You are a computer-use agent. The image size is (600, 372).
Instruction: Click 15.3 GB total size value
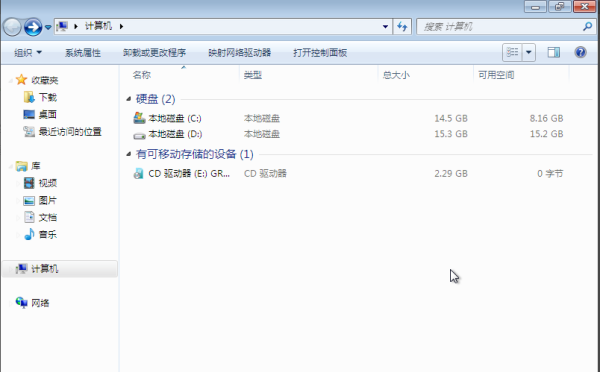(451, 134)
